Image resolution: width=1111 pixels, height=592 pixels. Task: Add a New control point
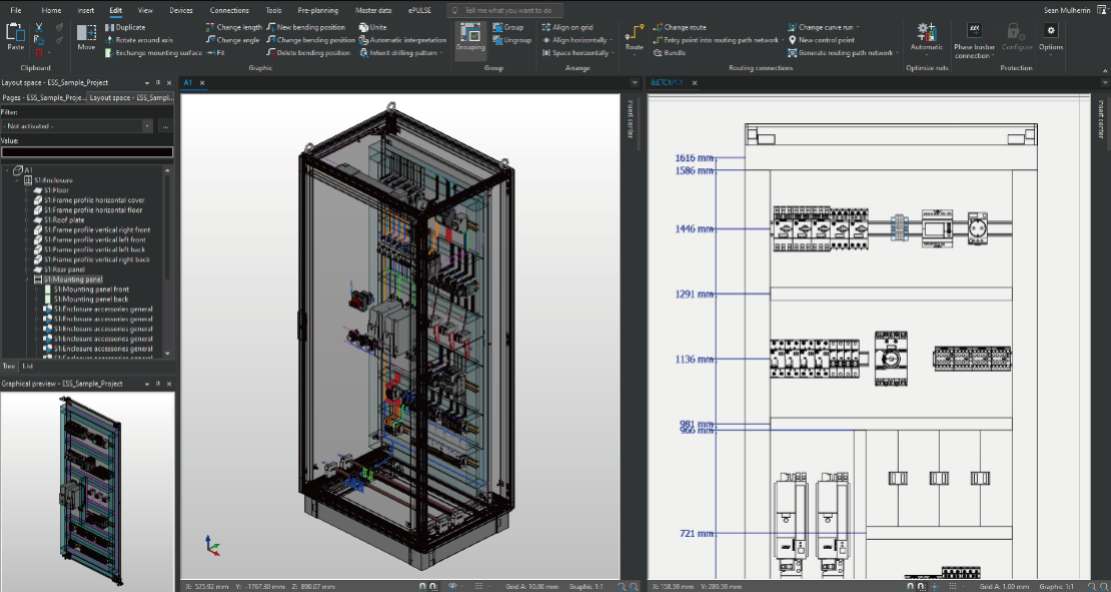click(821, 40)
